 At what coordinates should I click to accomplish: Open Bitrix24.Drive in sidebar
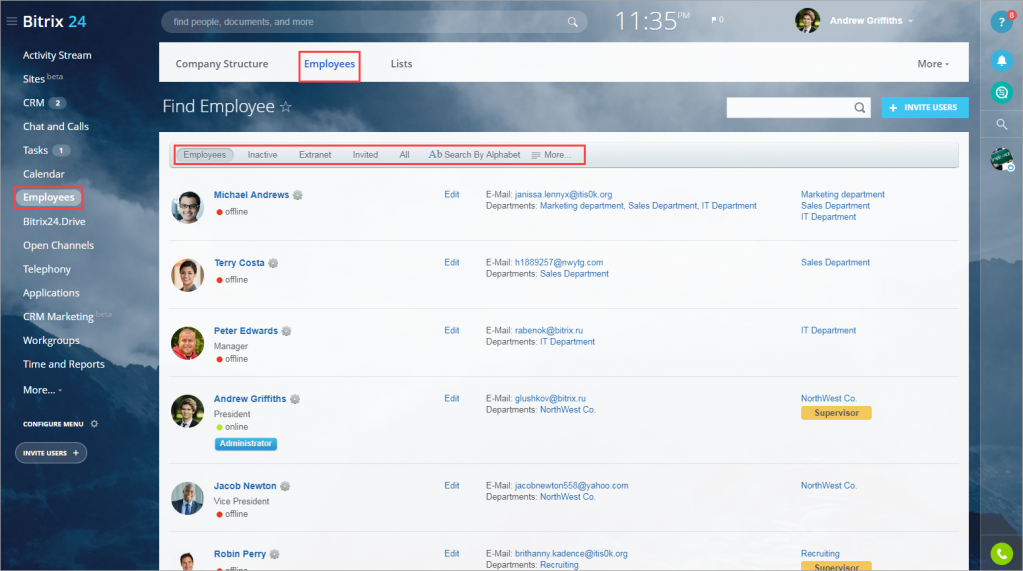pos(54,222)
